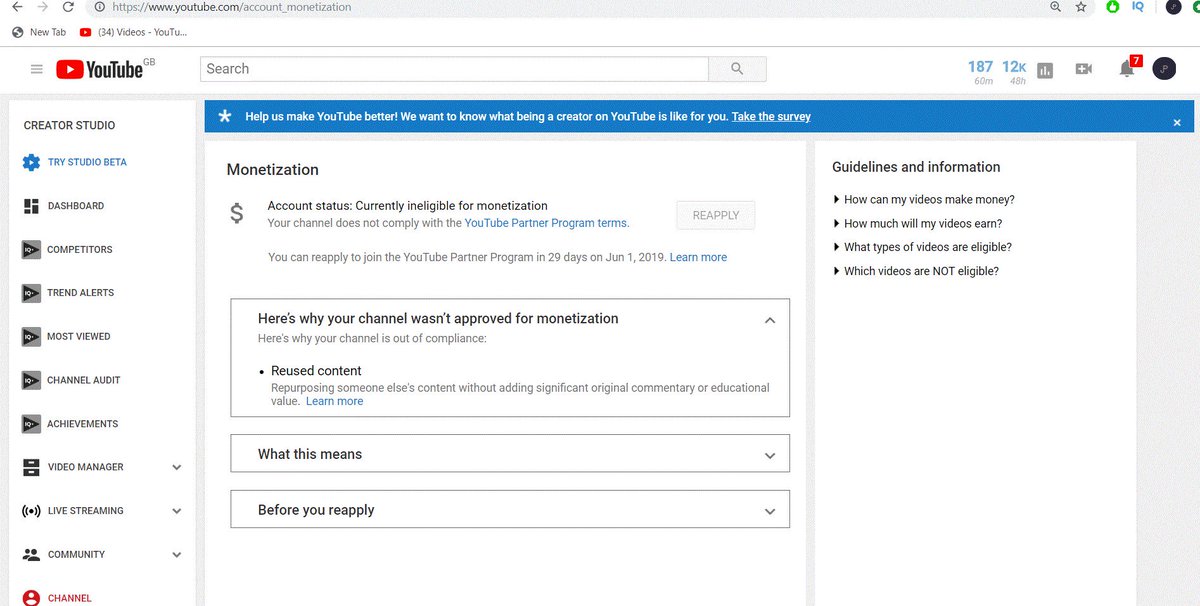
Task: Click the Achievements vidIQ icon
Action: (31, 424)
